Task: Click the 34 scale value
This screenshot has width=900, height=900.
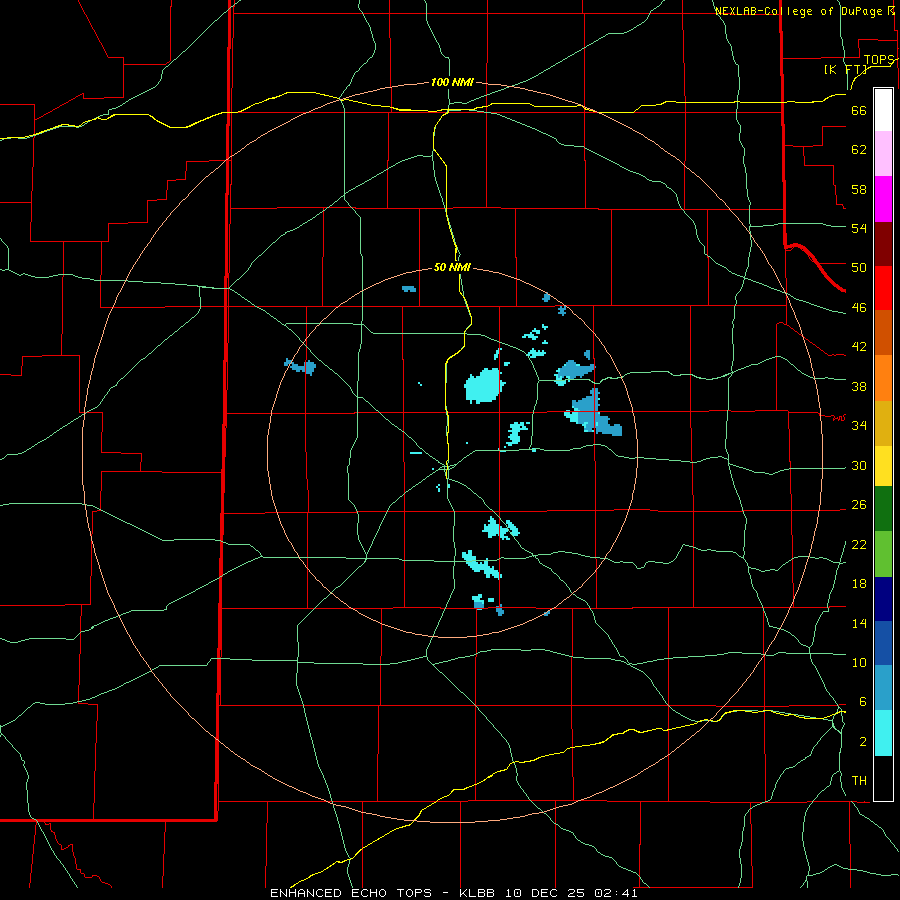Action: tap(859, 426)
